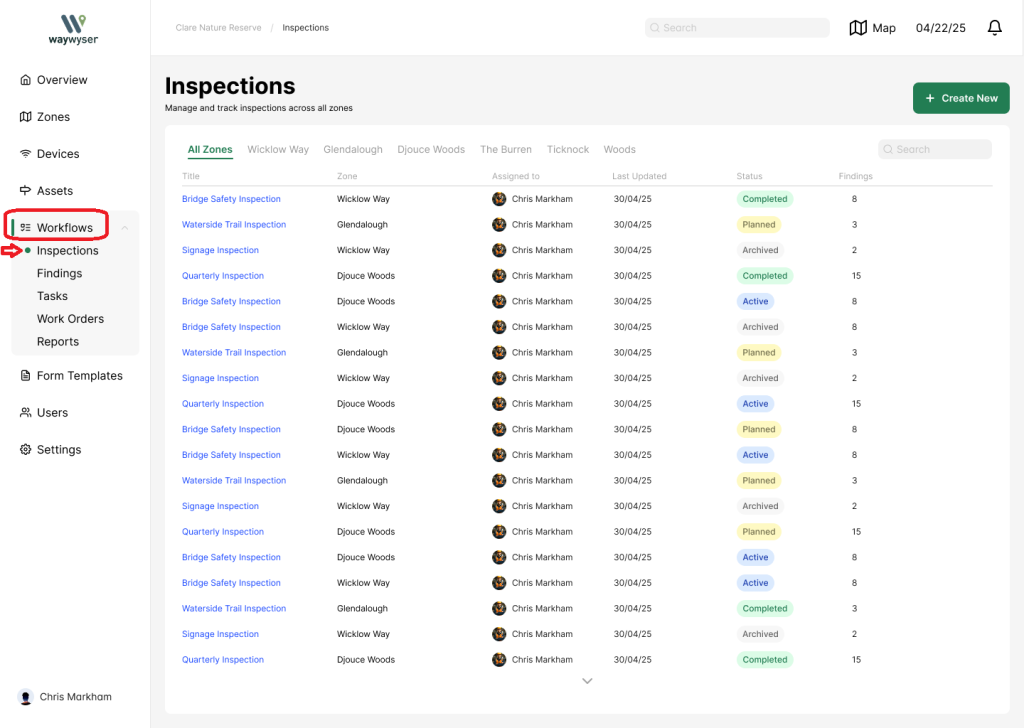
Task: Click the Devices wifi icon
Action: (x=26, y=154)
